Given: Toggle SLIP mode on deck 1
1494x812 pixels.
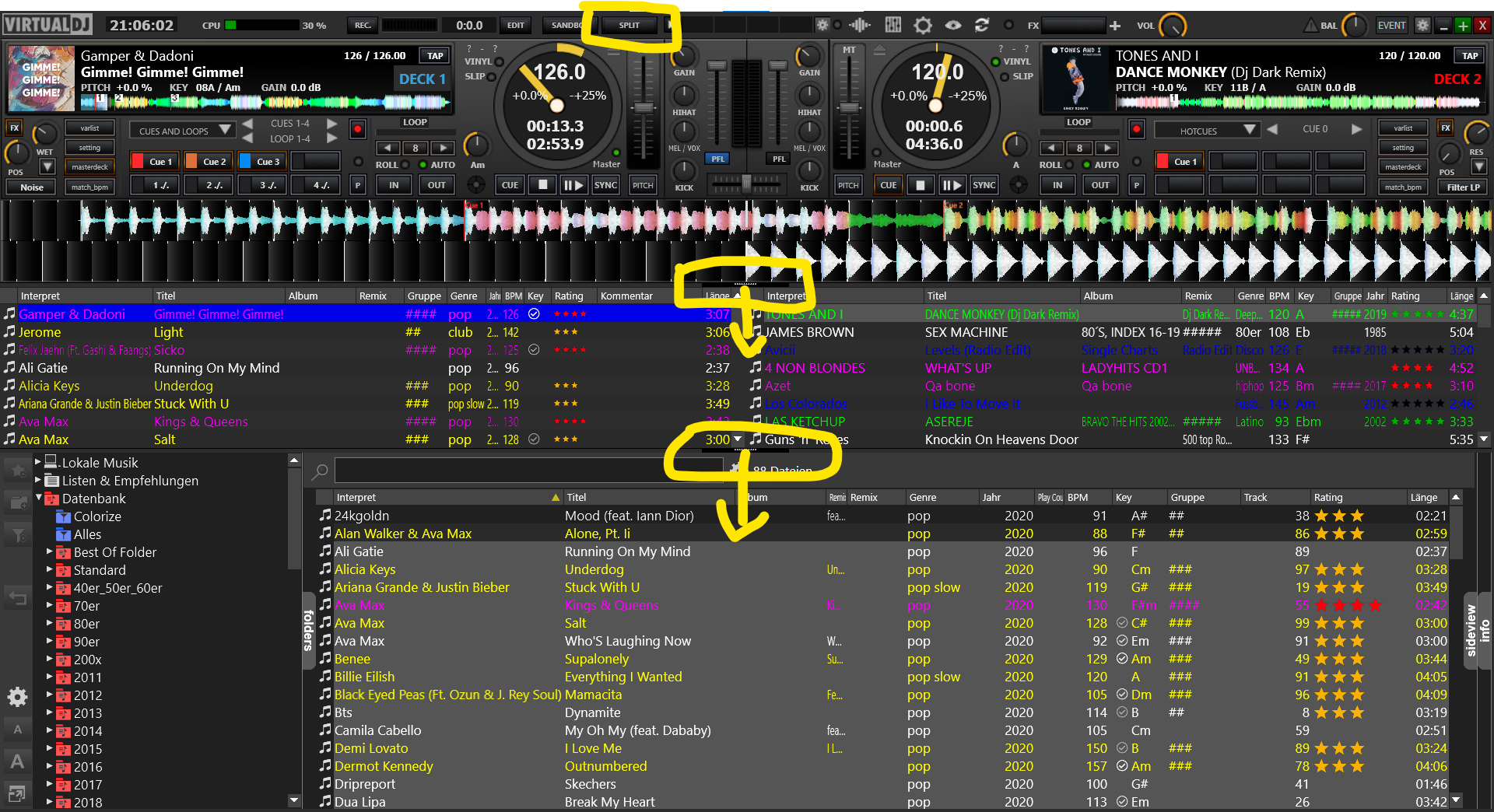Looking at the screenshot, I should (492, 77).
